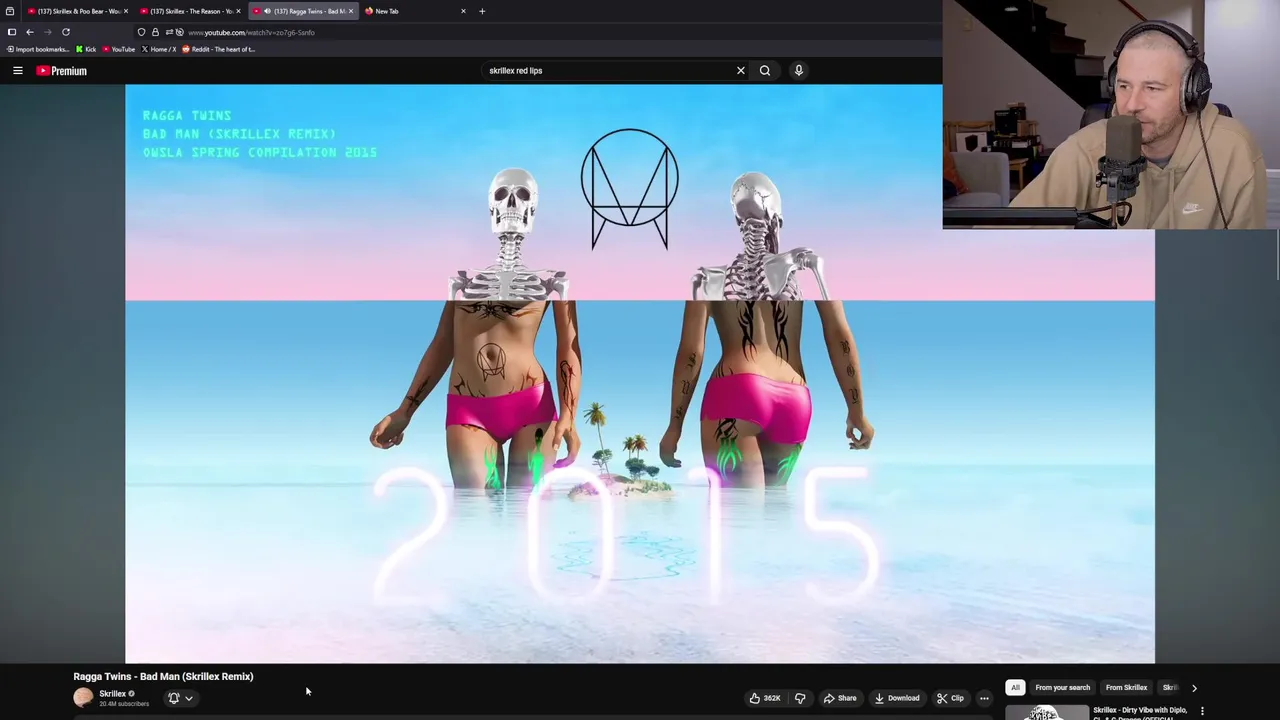
Task: Open the Skrillex channel name link
Action: pos(112,693)
